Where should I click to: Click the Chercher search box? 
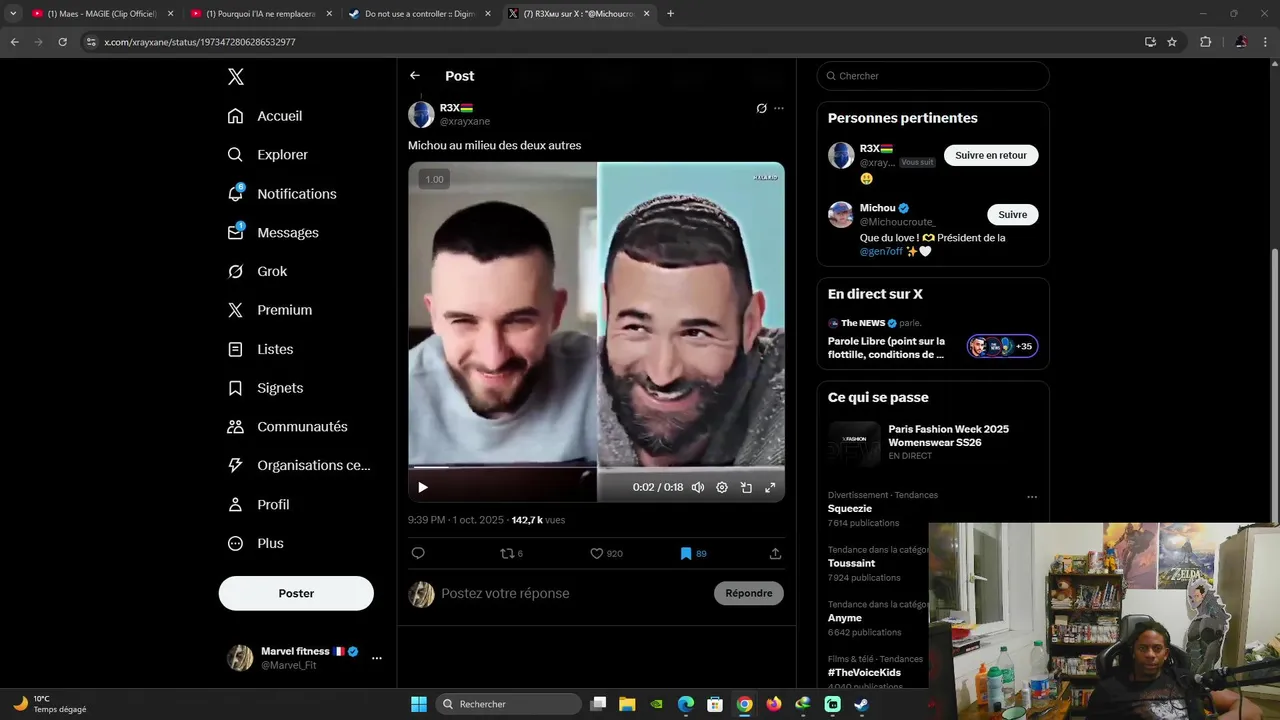coord(933,76)
